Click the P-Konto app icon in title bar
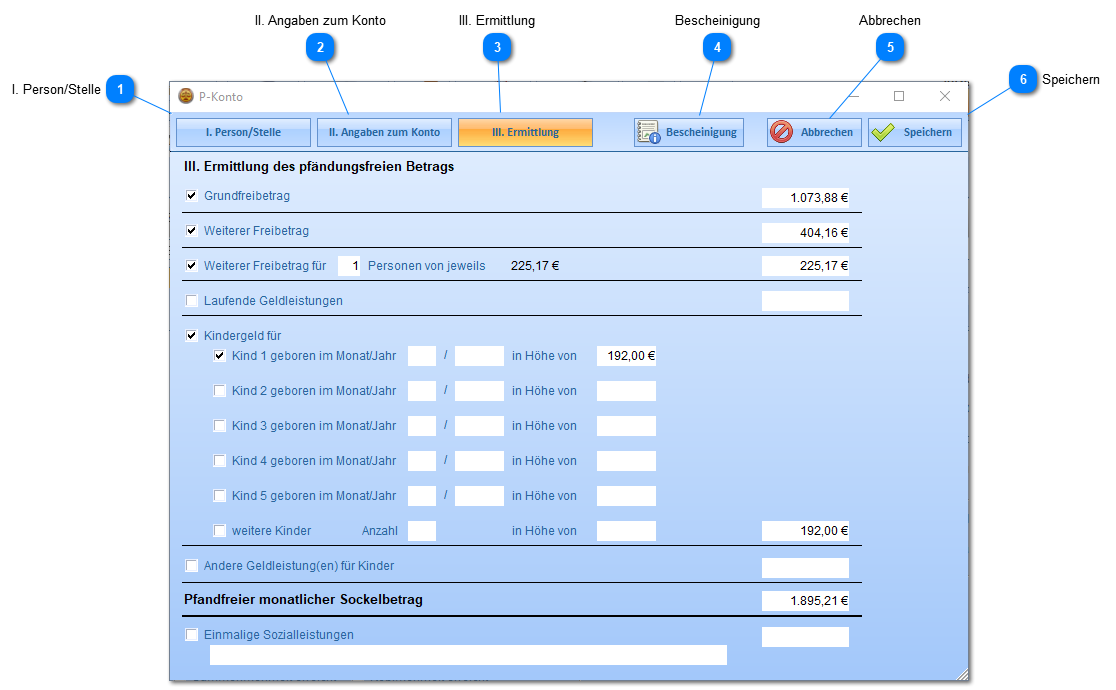 point(186,97)
